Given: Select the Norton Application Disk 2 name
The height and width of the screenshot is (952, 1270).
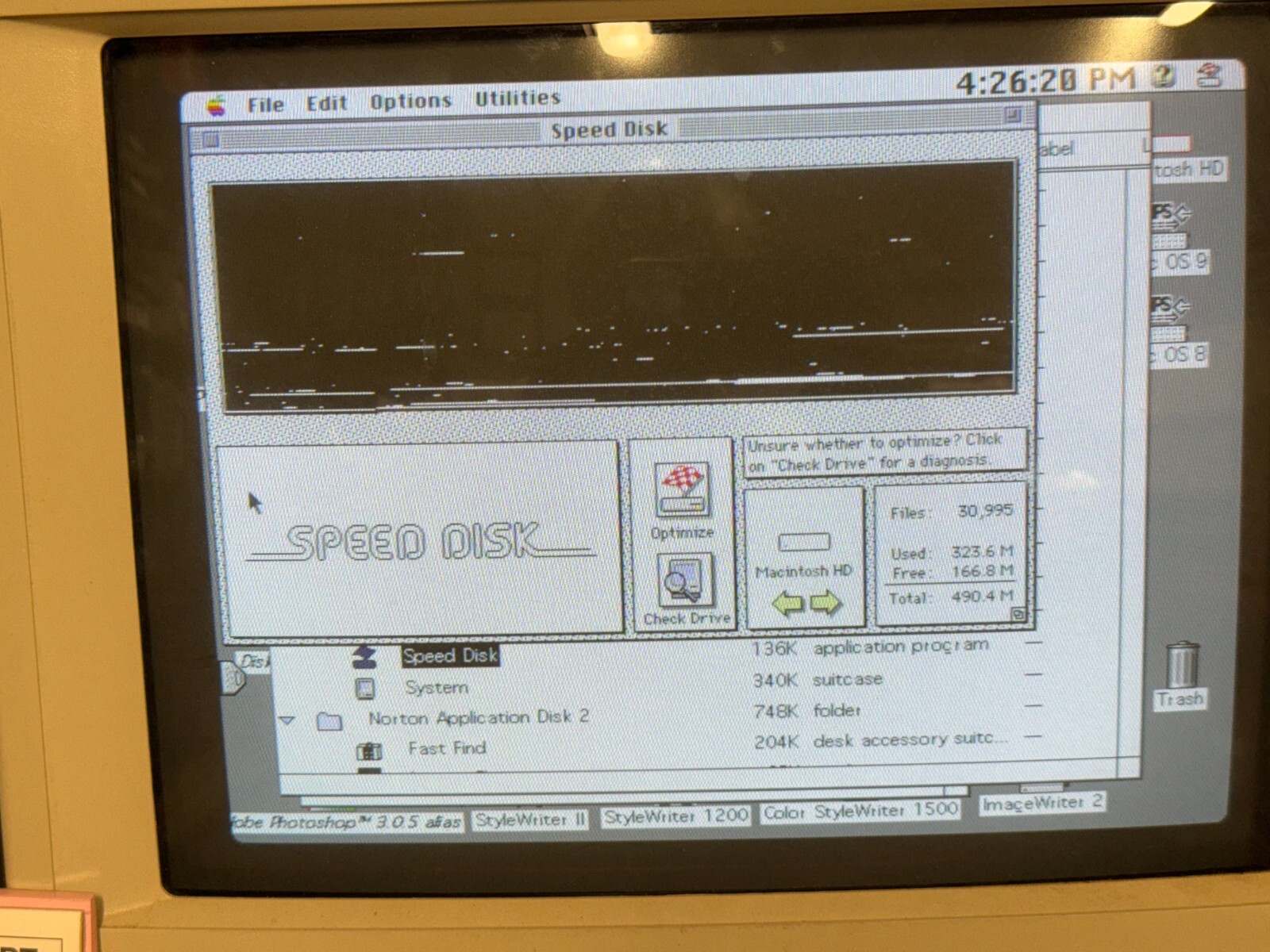Looking at the screenshot, I should pyautogui.click(x=479, y=716).
